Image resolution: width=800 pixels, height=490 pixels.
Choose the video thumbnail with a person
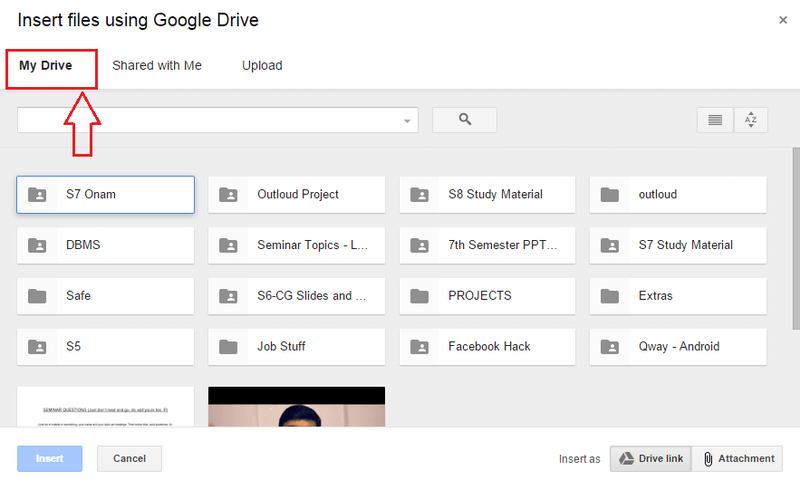click(x=296, y=407)
